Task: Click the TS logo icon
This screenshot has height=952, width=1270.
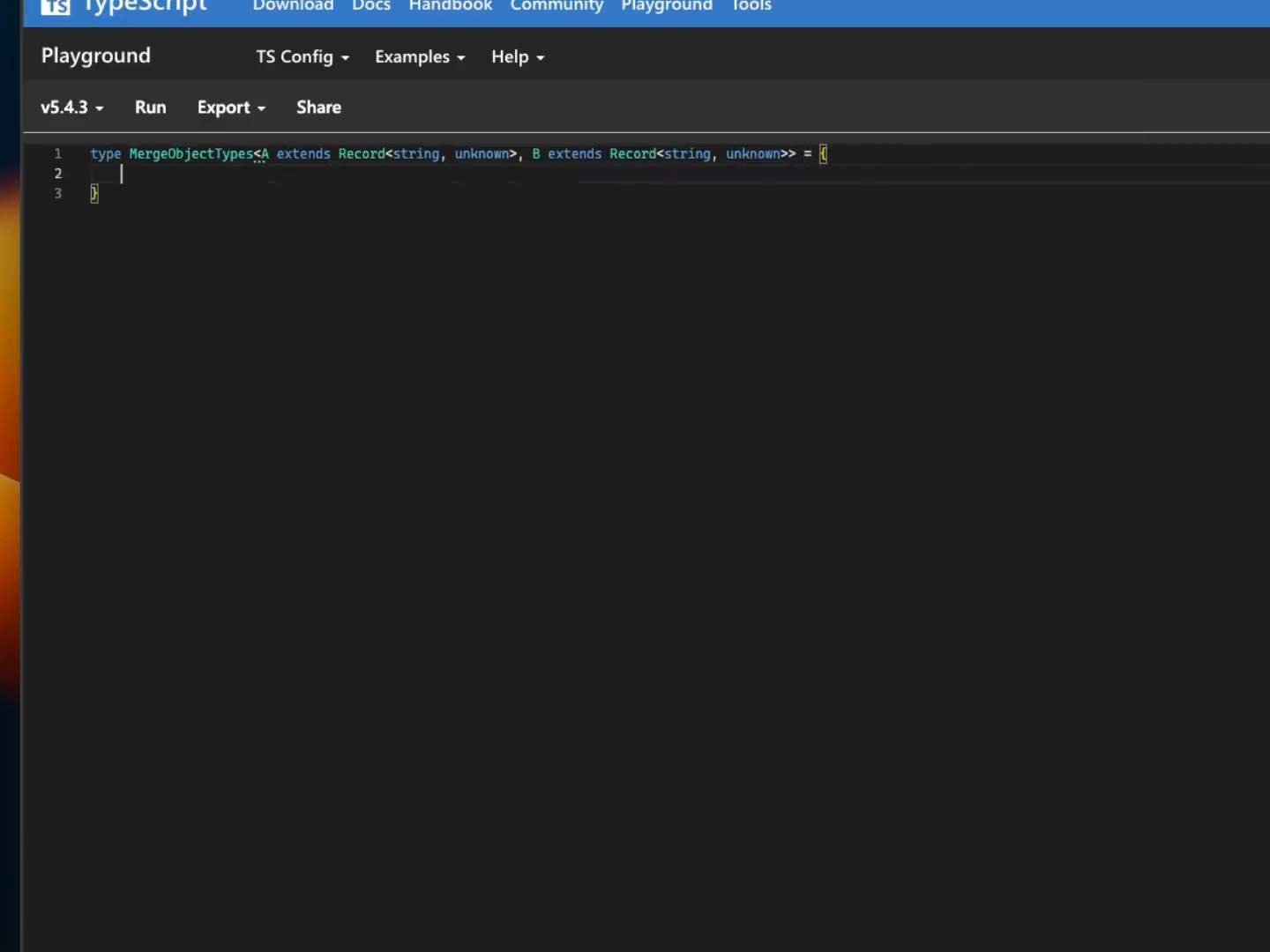Action: click(x=56, y=7)
